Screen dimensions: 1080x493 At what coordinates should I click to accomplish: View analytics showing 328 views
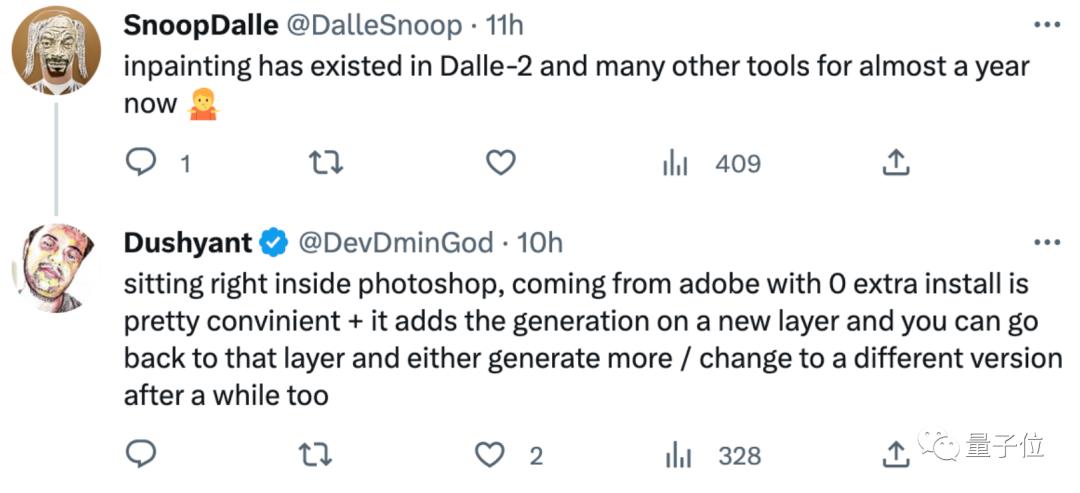click(677, 456)
